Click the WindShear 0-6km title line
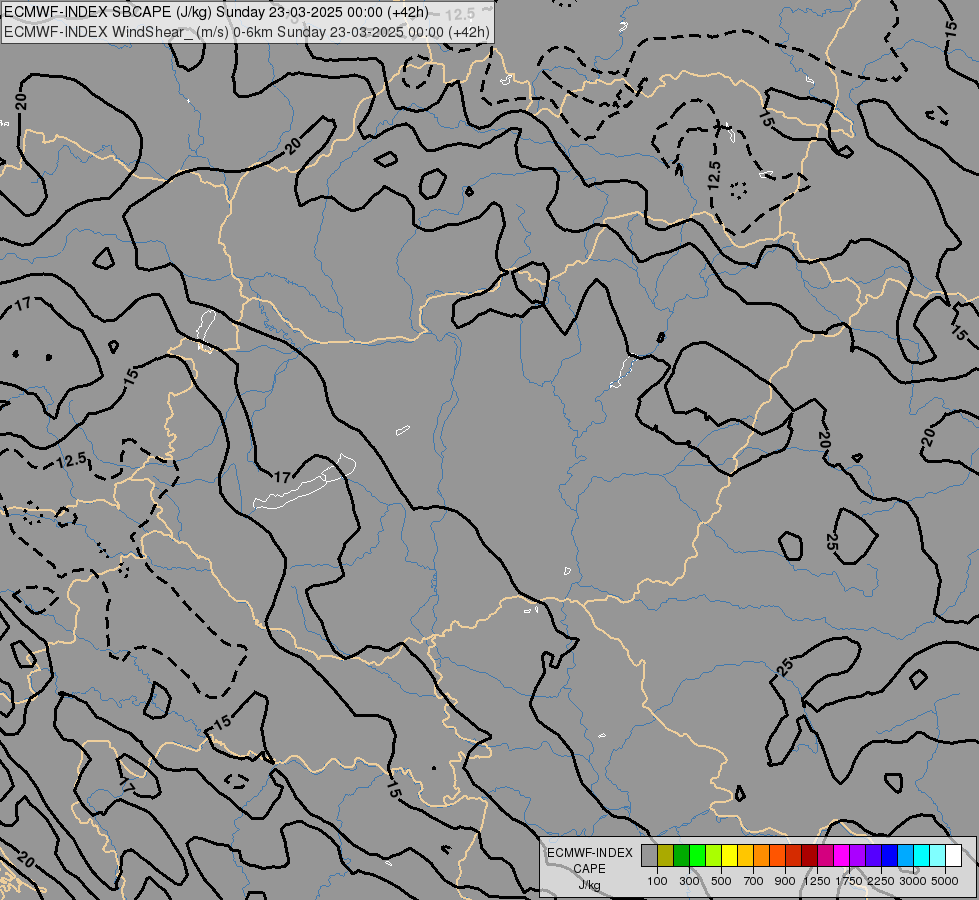The height and width of the screenshot is (900, 979). click(x=247, y=32)
